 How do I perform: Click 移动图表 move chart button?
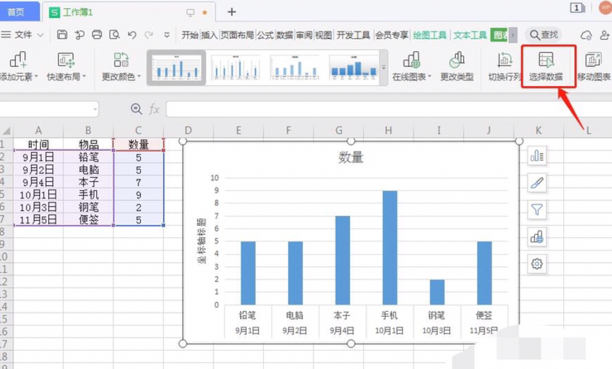point(594,66)
